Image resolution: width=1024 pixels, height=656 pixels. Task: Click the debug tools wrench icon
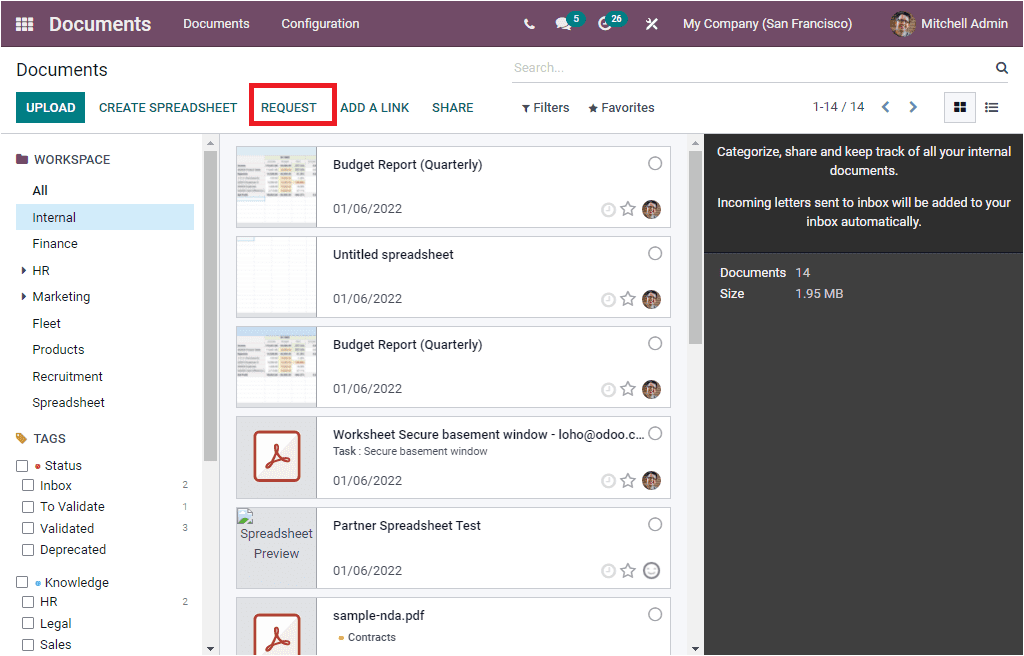[651, 24]
